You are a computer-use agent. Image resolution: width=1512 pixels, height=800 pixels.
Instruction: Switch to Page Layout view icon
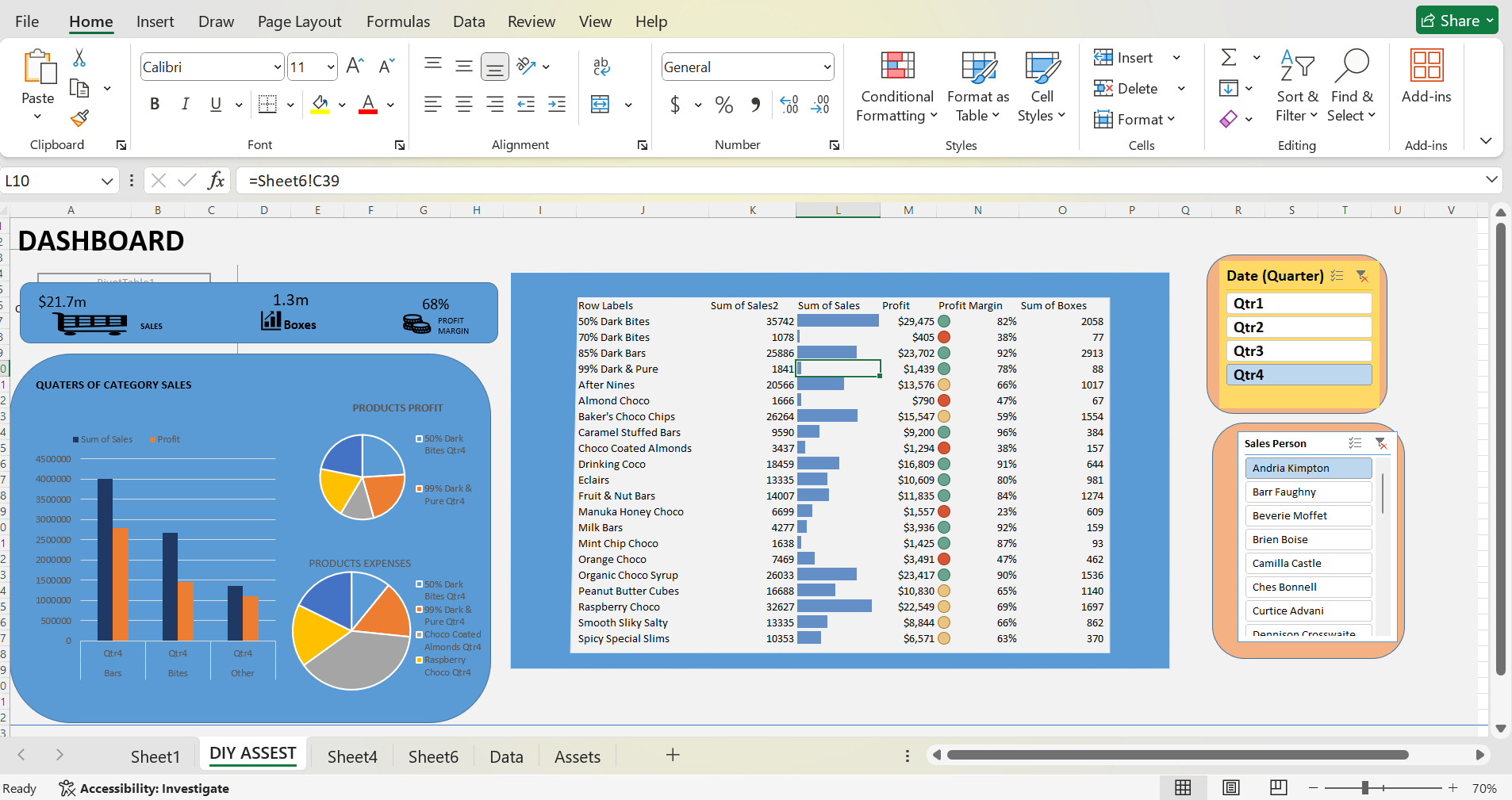tap(1231, 787)
